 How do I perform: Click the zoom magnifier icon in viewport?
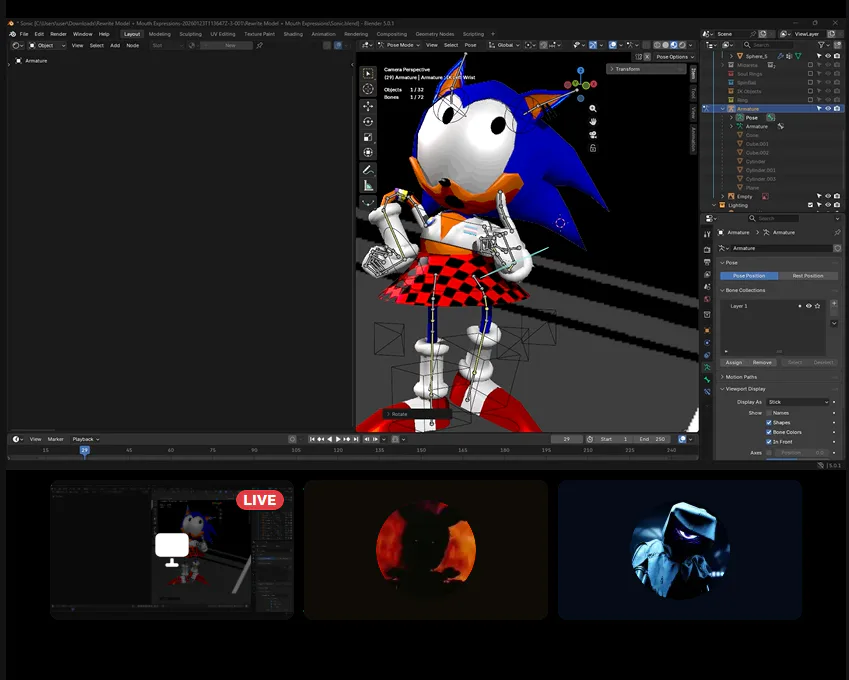(593, 109)
